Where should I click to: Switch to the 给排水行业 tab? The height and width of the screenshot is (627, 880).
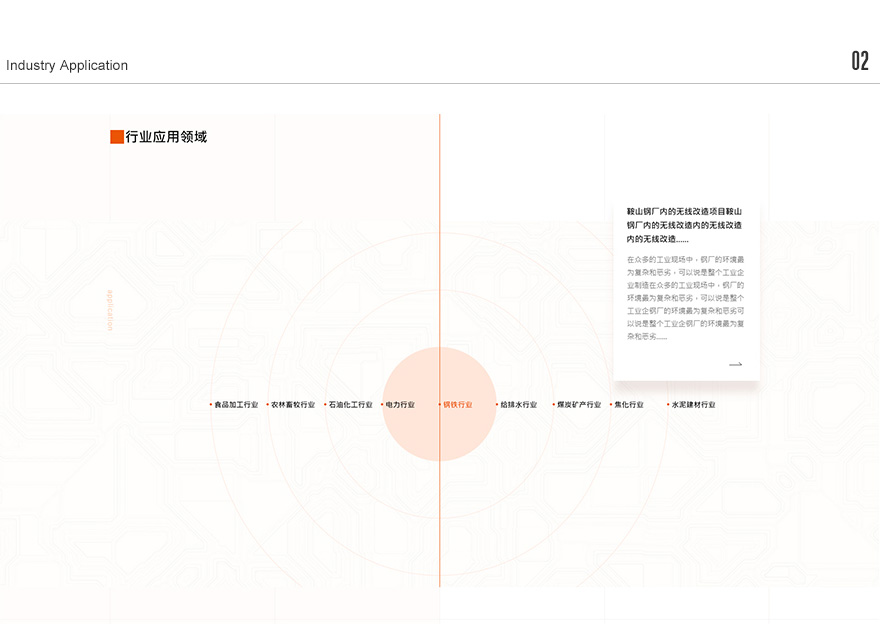(518, 405)
